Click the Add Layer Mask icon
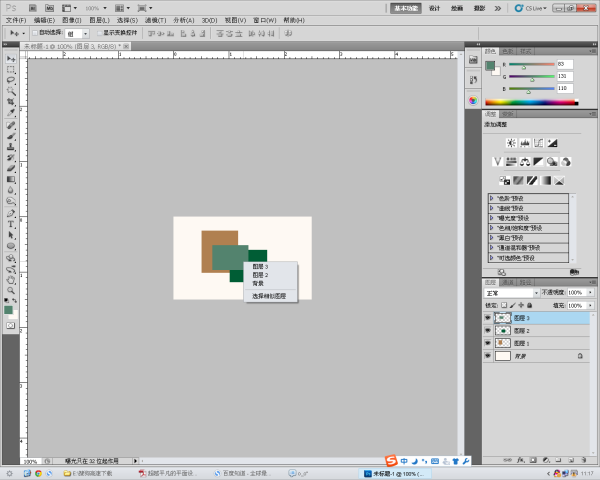This screenshot has height=480, width=600. click(x=533, y=460)
